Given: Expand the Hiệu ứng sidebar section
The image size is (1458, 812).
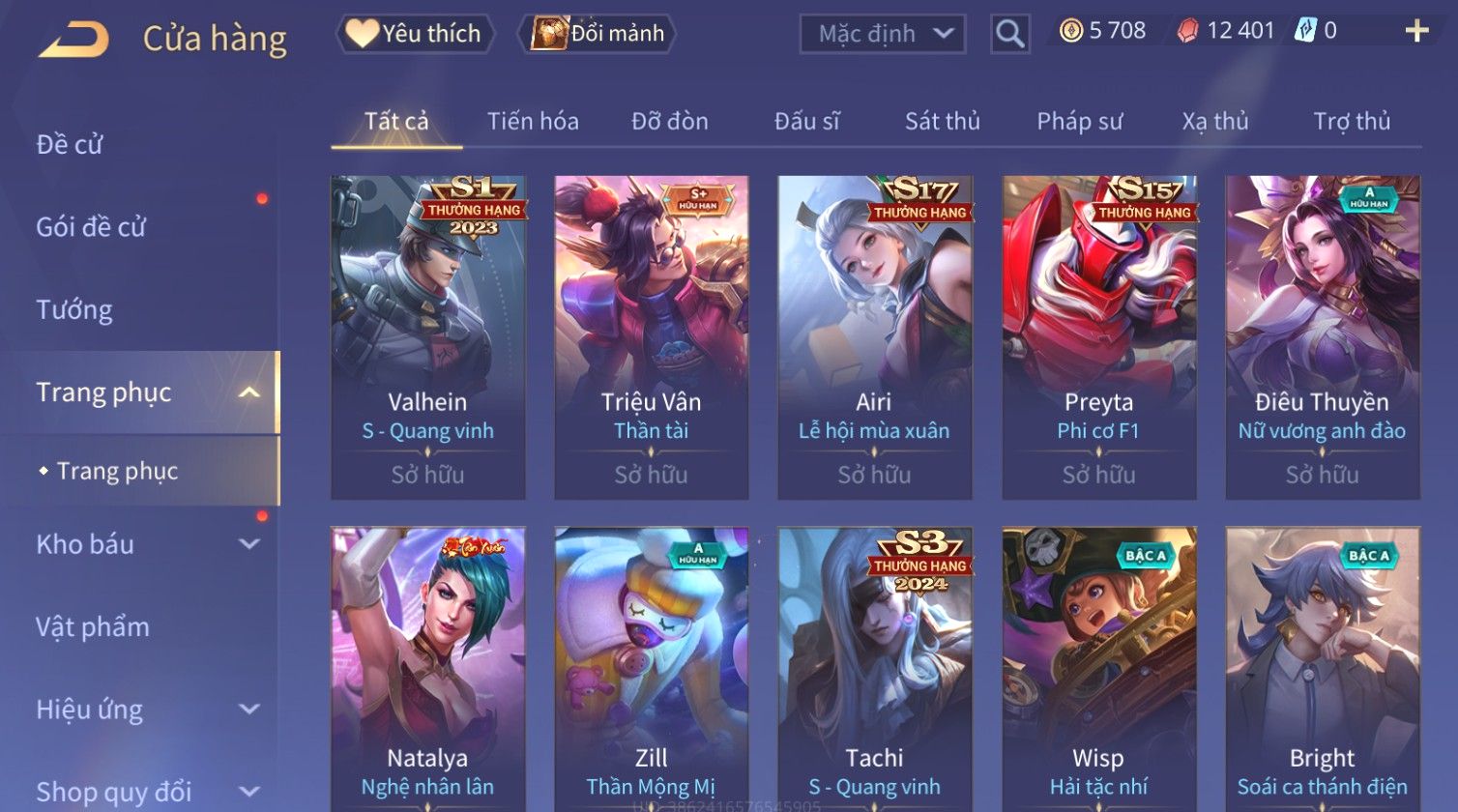Looking at the screenshot, I should click(249, 710).
